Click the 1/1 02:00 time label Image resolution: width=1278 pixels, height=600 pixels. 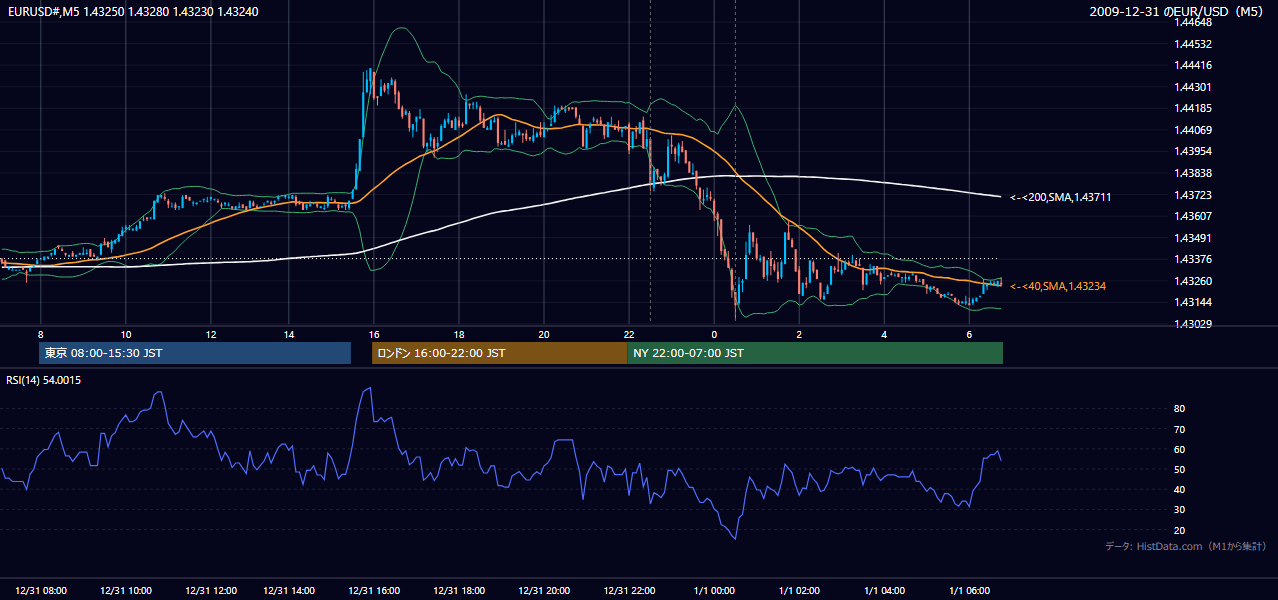tap(799, 591)
